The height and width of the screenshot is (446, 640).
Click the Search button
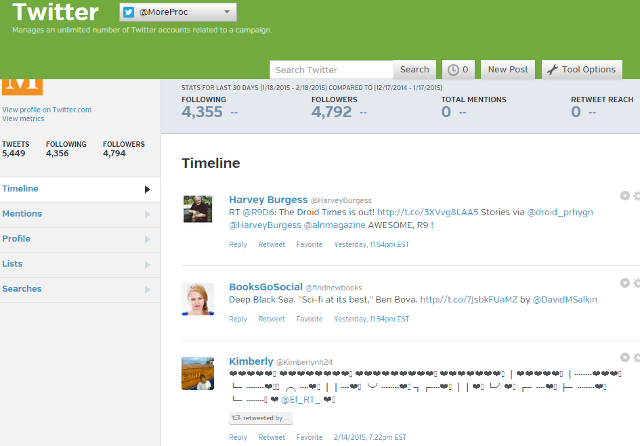coord(414,69)
